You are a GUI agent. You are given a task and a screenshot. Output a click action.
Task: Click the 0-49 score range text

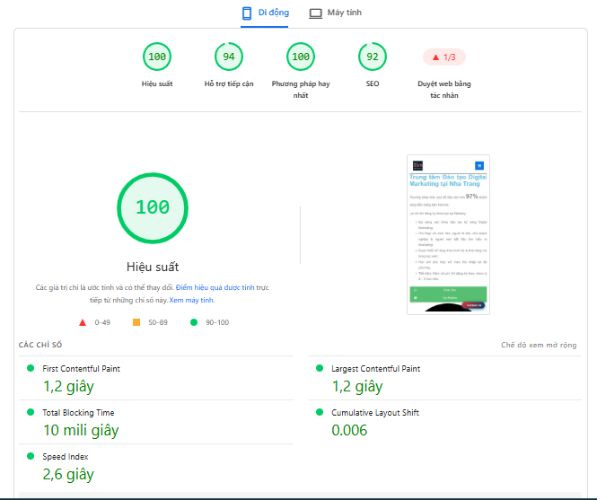tap(102, 322)
